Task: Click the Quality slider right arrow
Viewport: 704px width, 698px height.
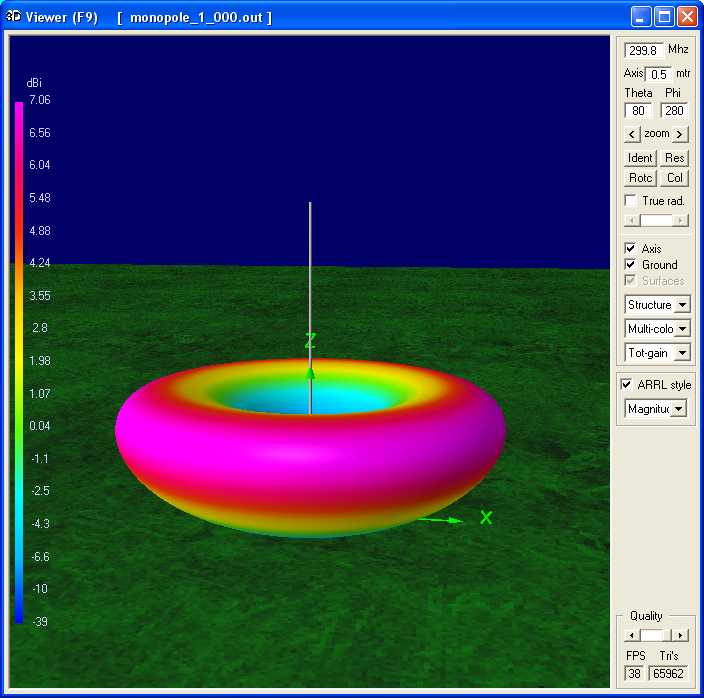Action: [x=680, y=635]
